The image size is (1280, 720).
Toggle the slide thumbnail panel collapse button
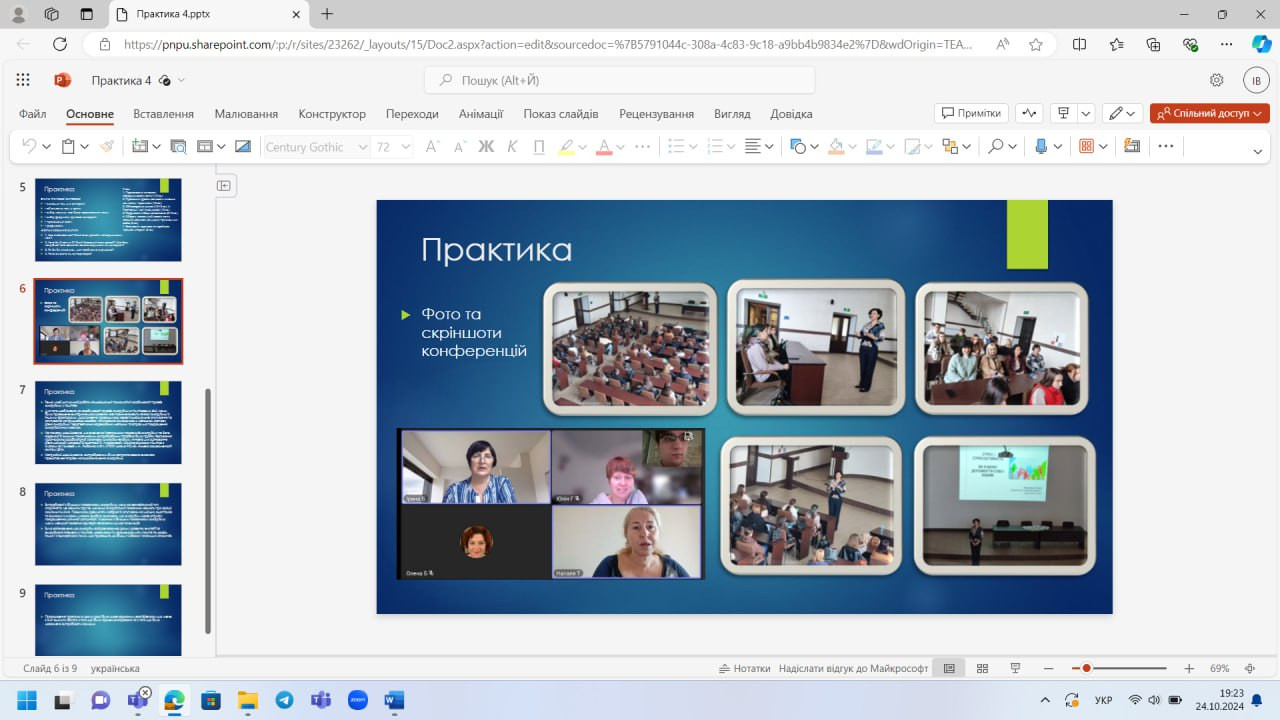click(x=224, y=185)
